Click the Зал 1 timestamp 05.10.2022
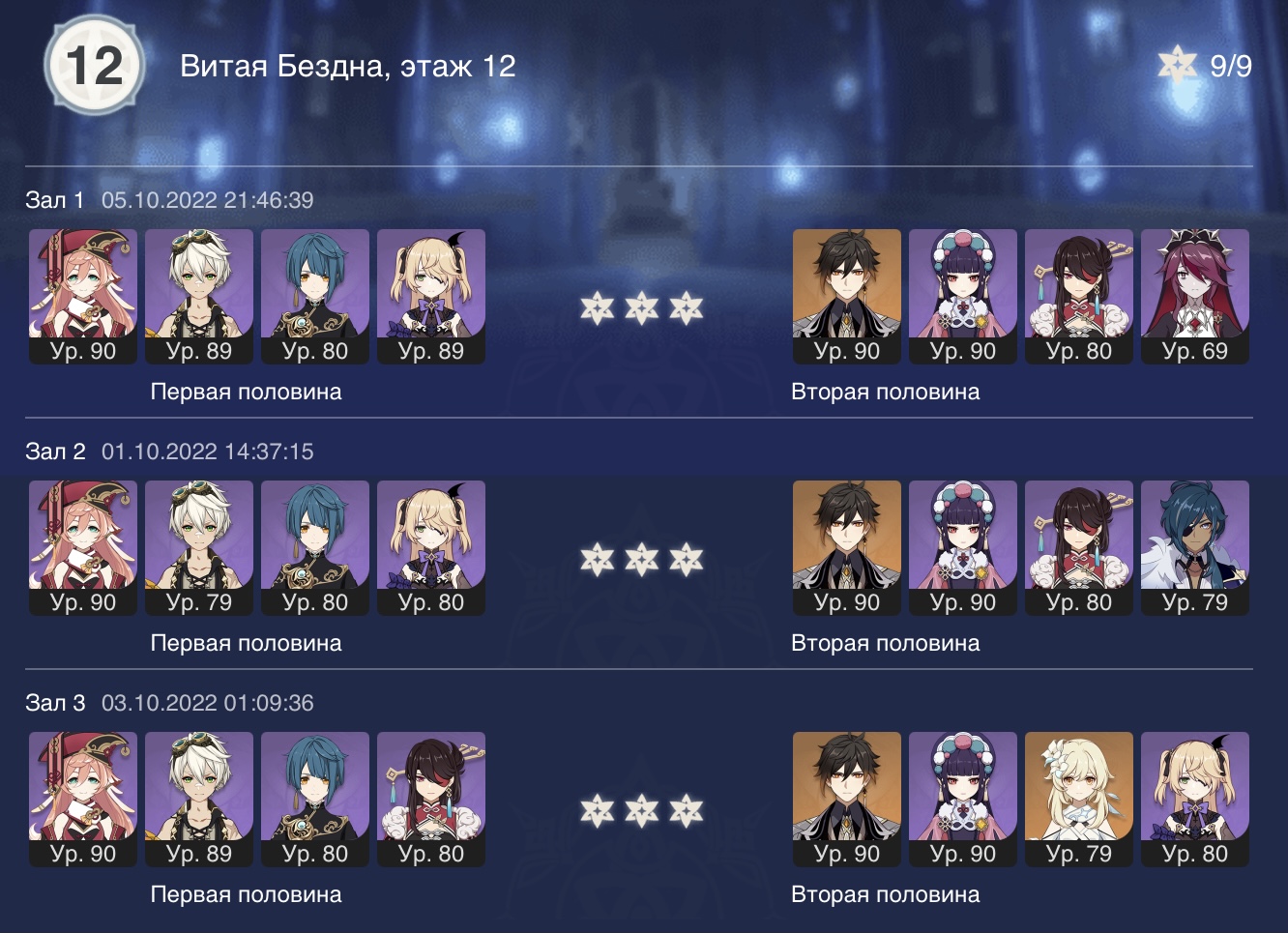The width and height of the screenshot is (1288, 933). click(x=208, y=200)
